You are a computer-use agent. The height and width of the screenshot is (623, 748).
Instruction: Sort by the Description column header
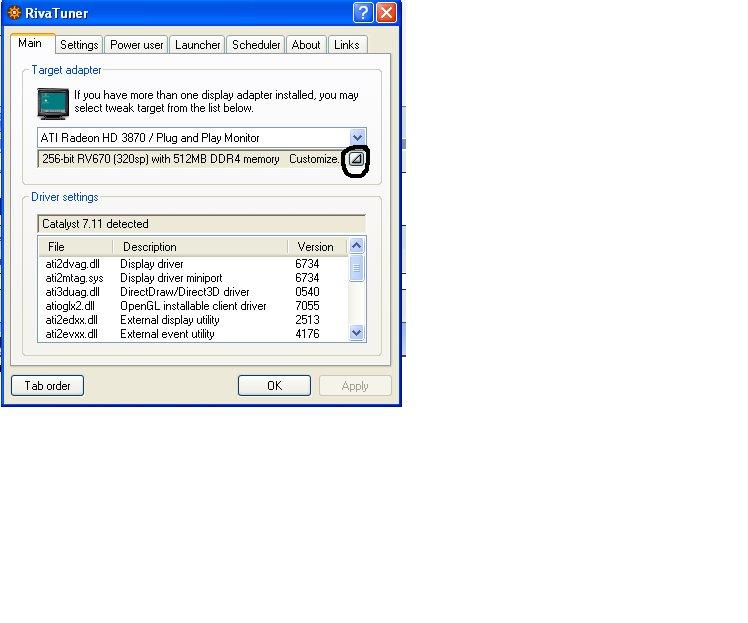[x=200, y=247]
